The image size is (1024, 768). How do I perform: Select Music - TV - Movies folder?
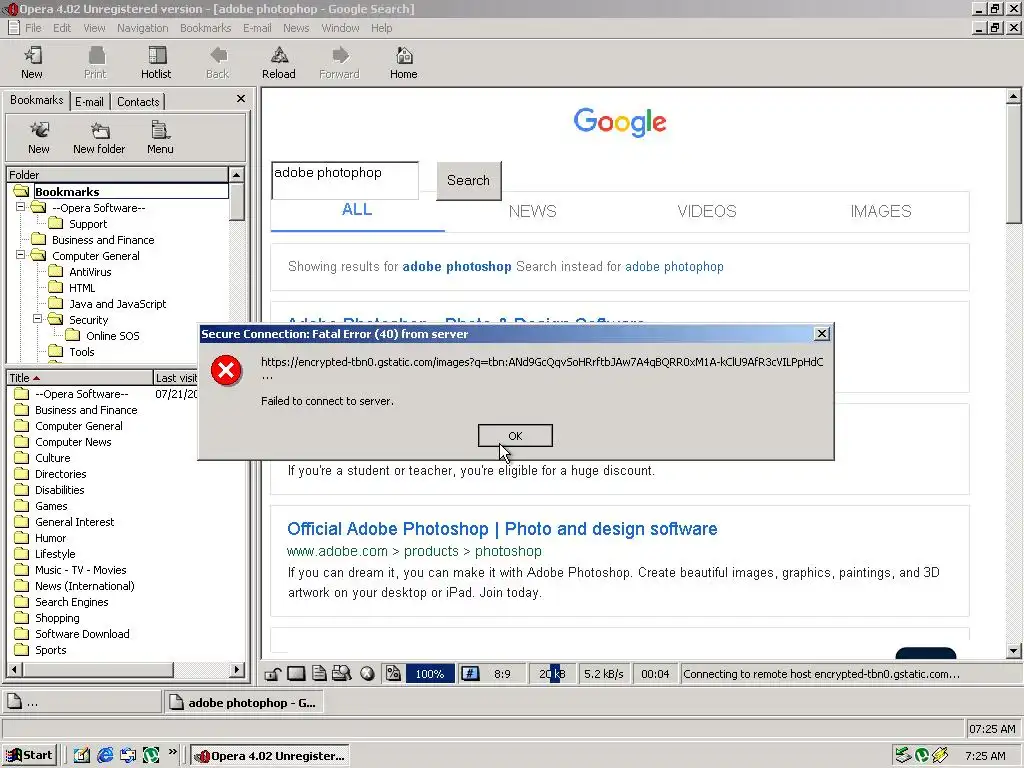coord(80,570)
